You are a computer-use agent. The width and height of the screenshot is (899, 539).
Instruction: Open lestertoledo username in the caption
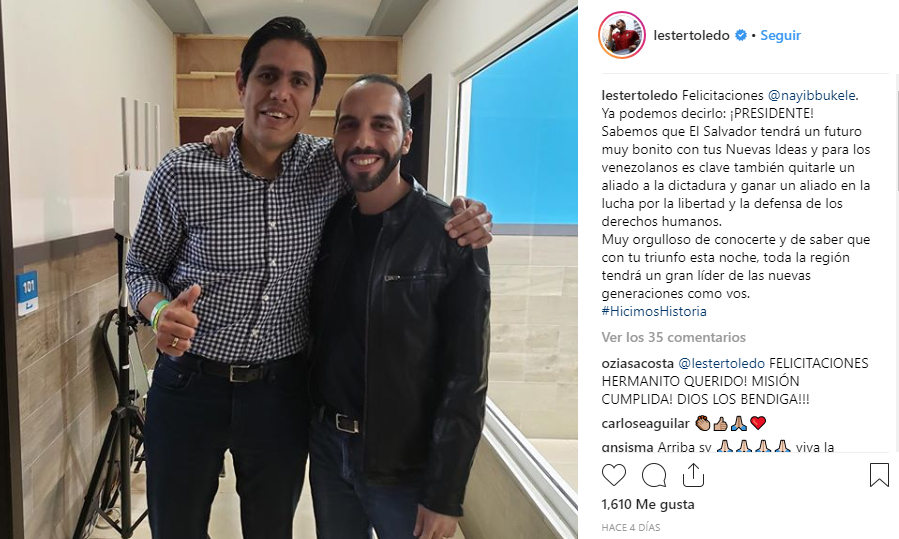(x=640, y=96)
